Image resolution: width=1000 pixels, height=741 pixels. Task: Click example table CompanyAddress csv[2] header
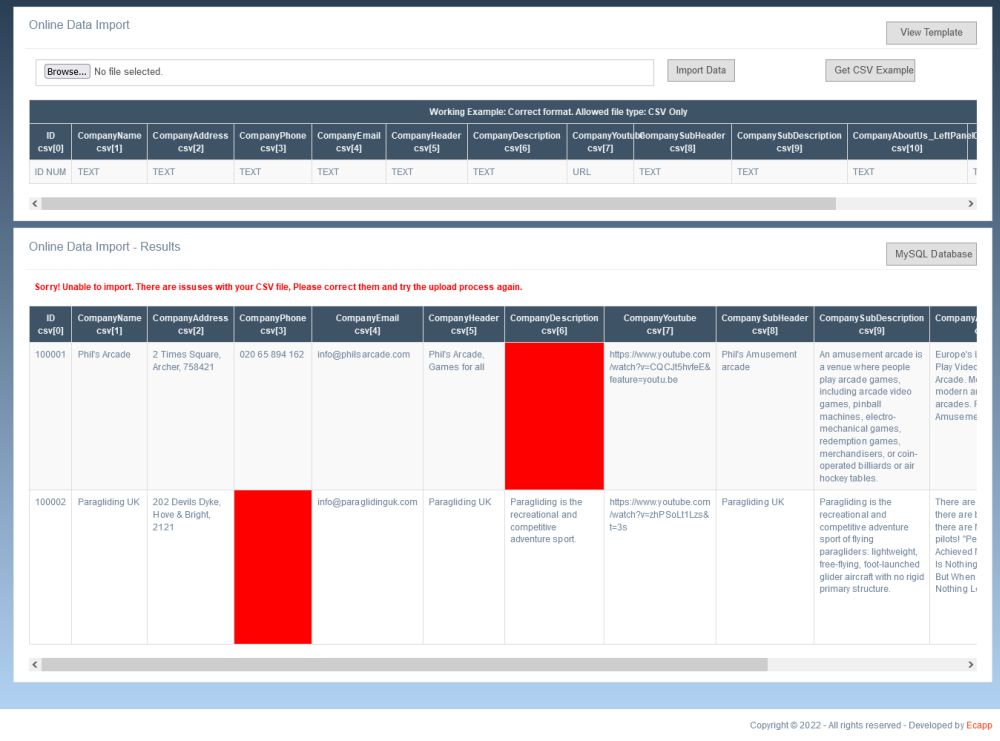pos(190,142)
